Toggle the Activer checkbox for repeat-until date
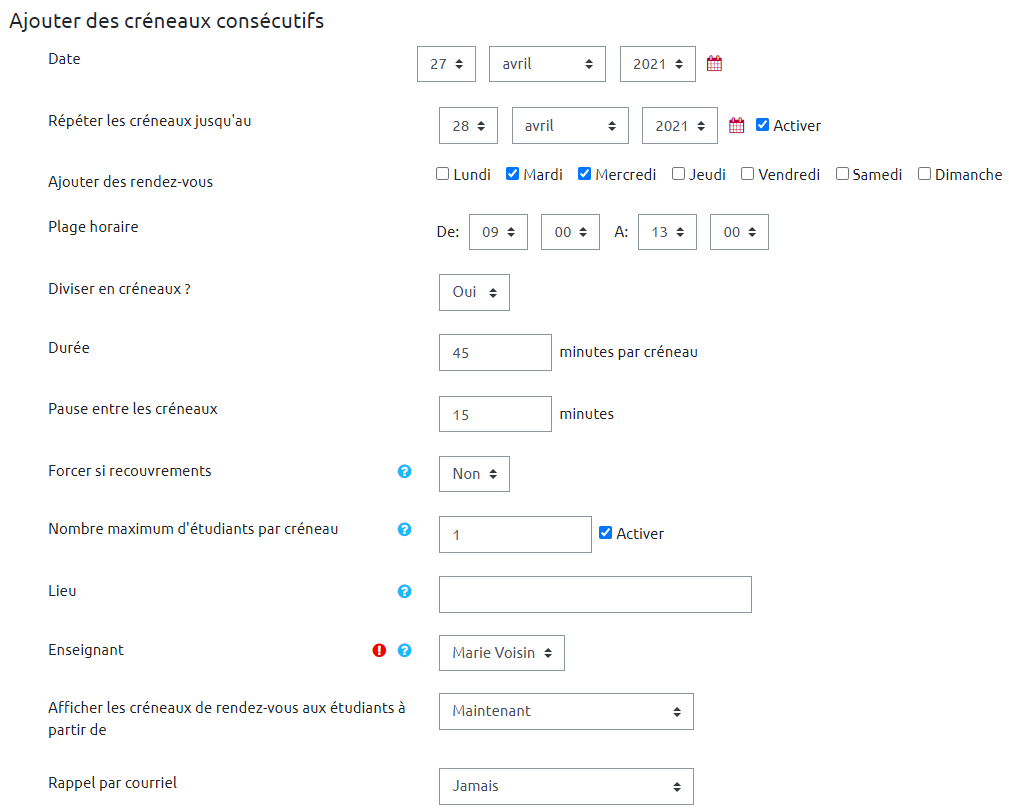 coord(763,125)
